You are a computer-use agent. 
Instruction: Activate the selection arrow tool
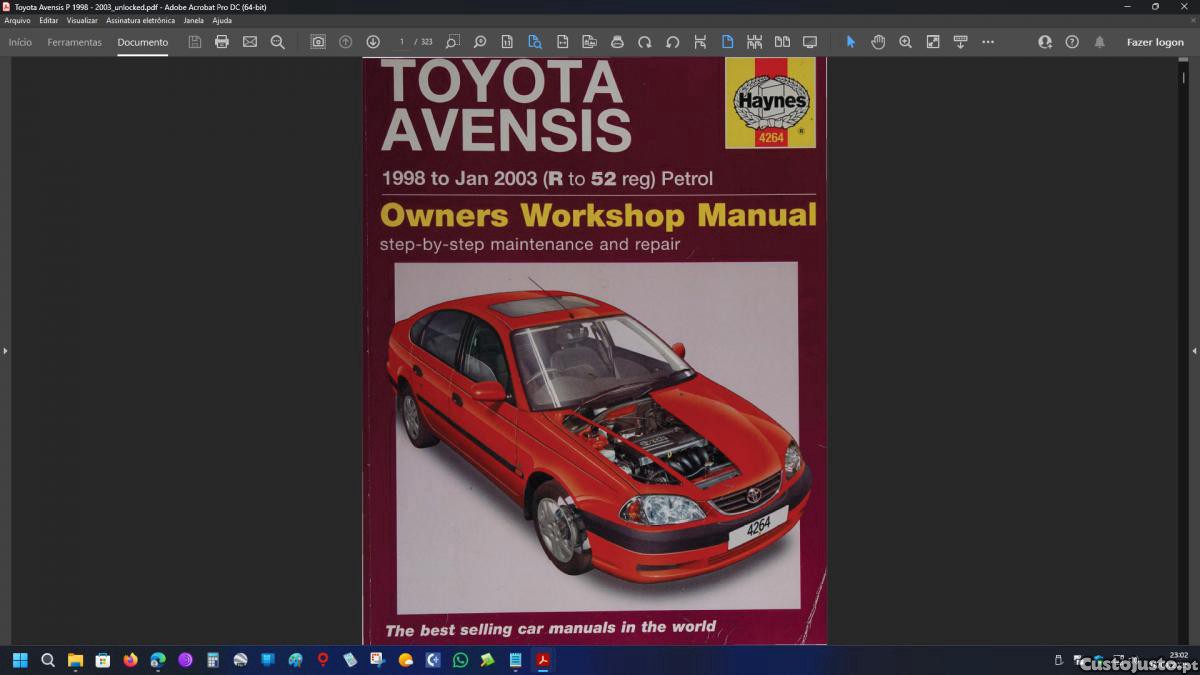(x=851, y=42)
